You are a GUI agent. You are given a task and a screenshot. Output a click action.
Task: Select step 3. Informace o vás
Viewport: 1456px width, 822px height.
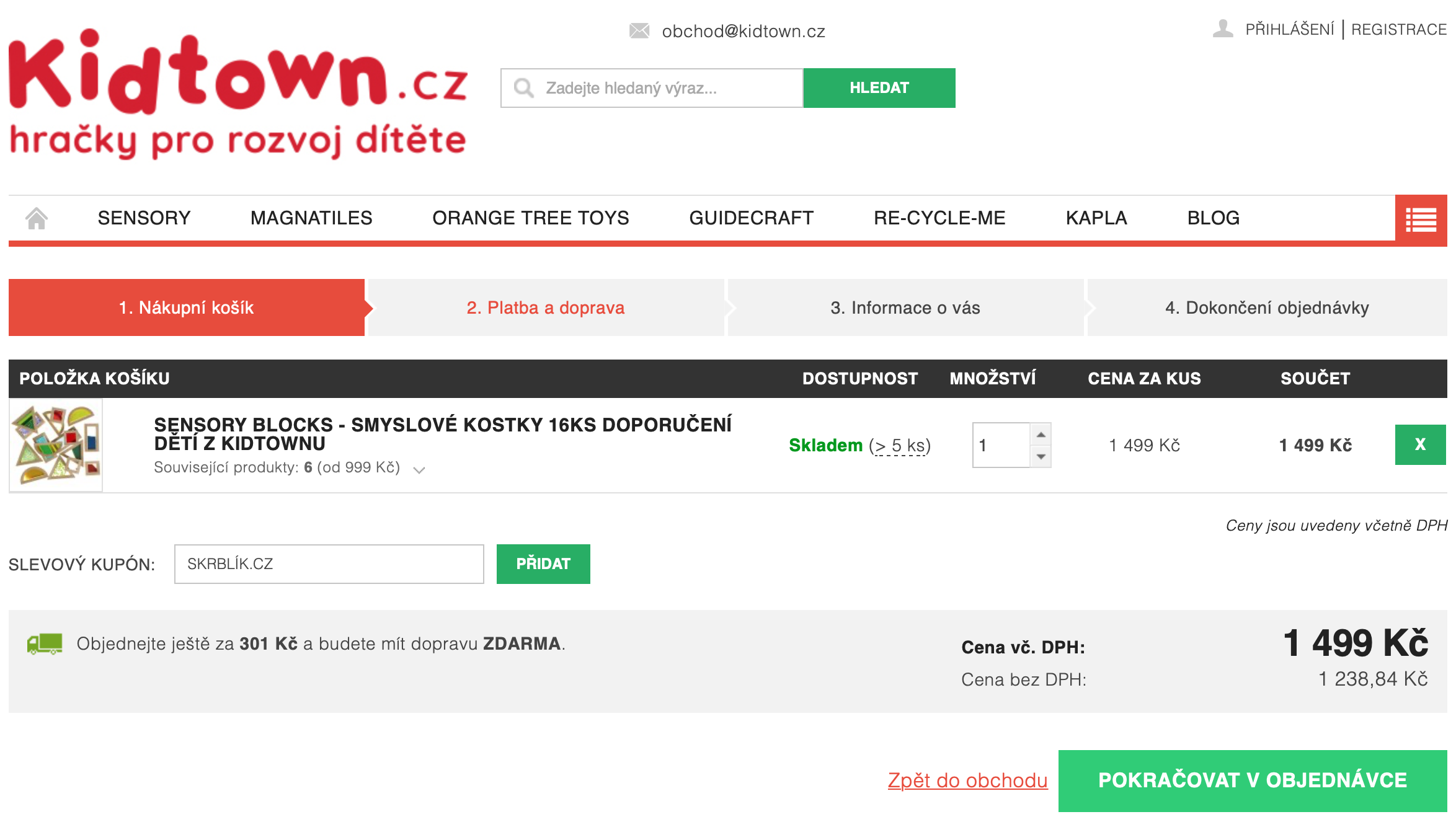coord(905,307)
